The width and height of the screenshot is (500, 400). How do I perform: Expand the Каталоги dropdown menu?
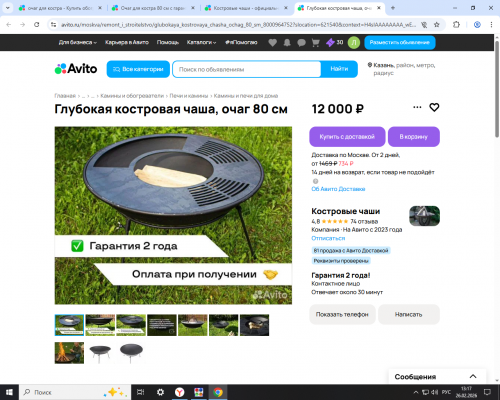click(x=201, y=42)
